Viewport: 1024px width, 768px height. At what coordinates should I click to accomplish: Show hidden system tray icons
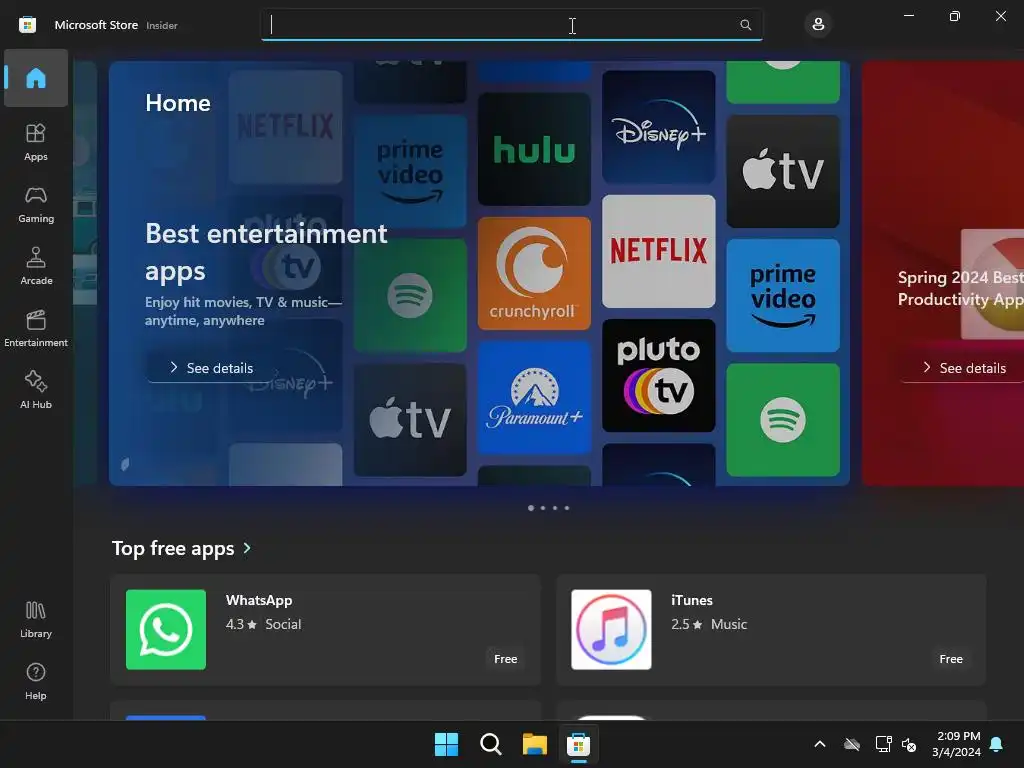pyautogui.click(x=820, y=744)
